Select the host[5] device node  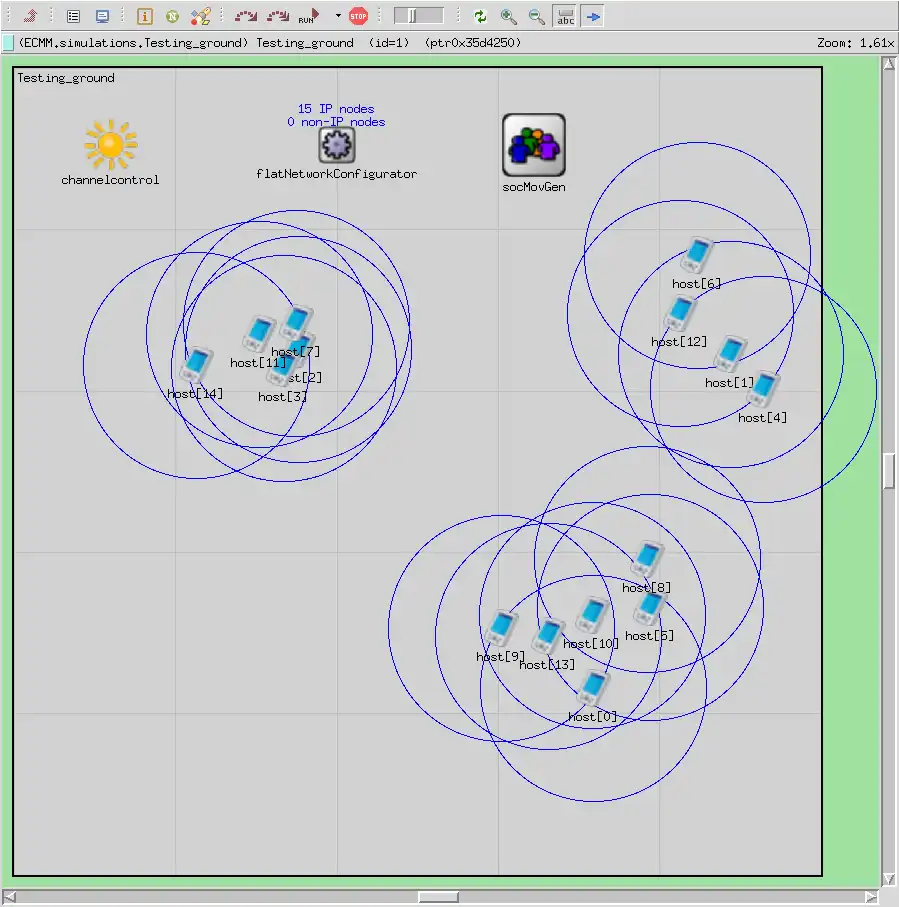(x=649, y=607)
